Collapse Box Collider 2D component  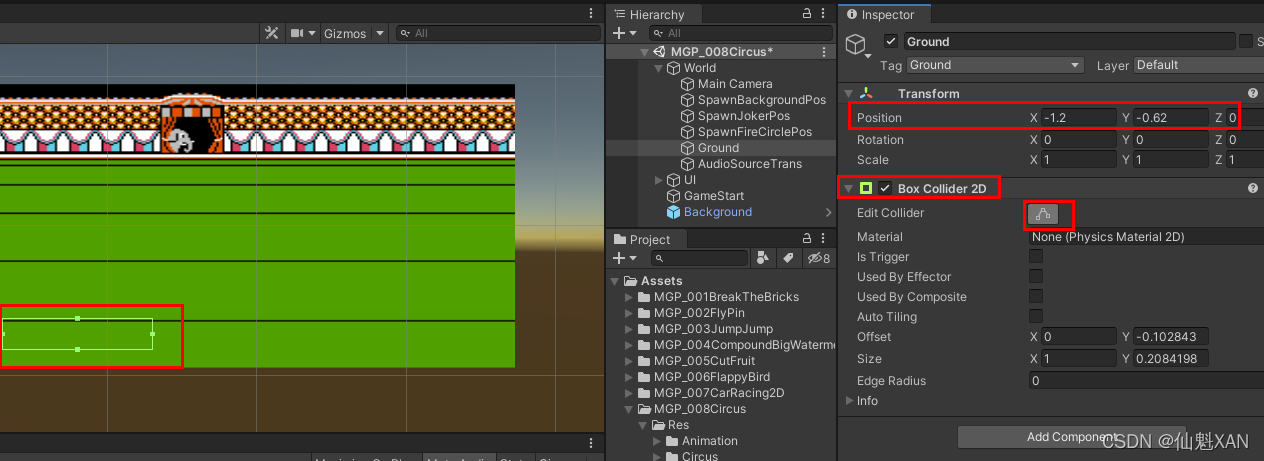pyautogui.click(x=849, y=188)
